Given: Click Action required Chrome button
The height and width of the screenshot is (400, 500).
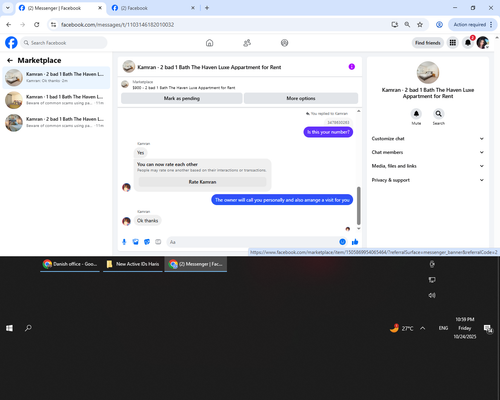Looking at the screenshot, I should [473, 24].
